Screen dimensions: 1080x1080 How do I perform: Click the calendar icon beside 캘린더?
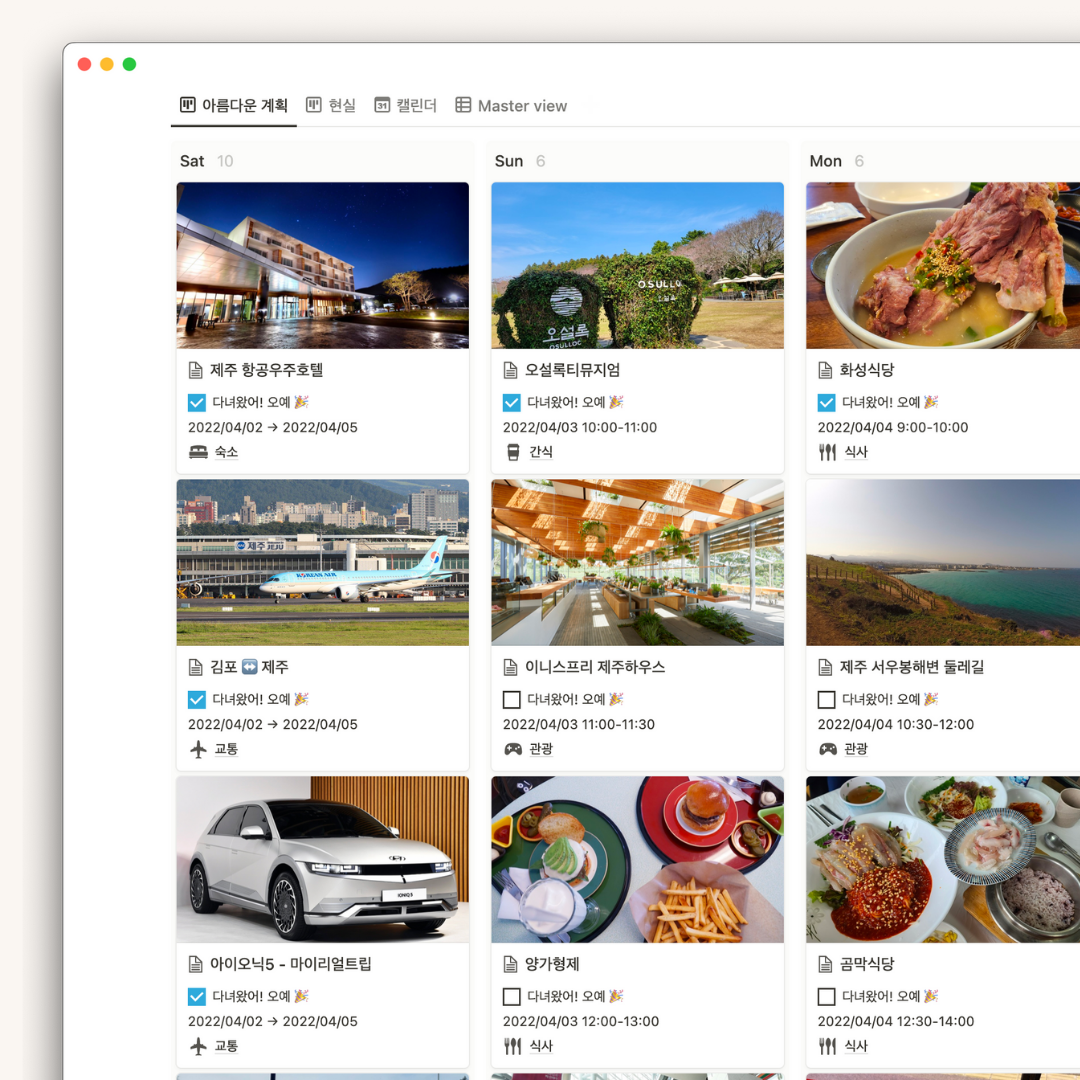tap(382, 105)
